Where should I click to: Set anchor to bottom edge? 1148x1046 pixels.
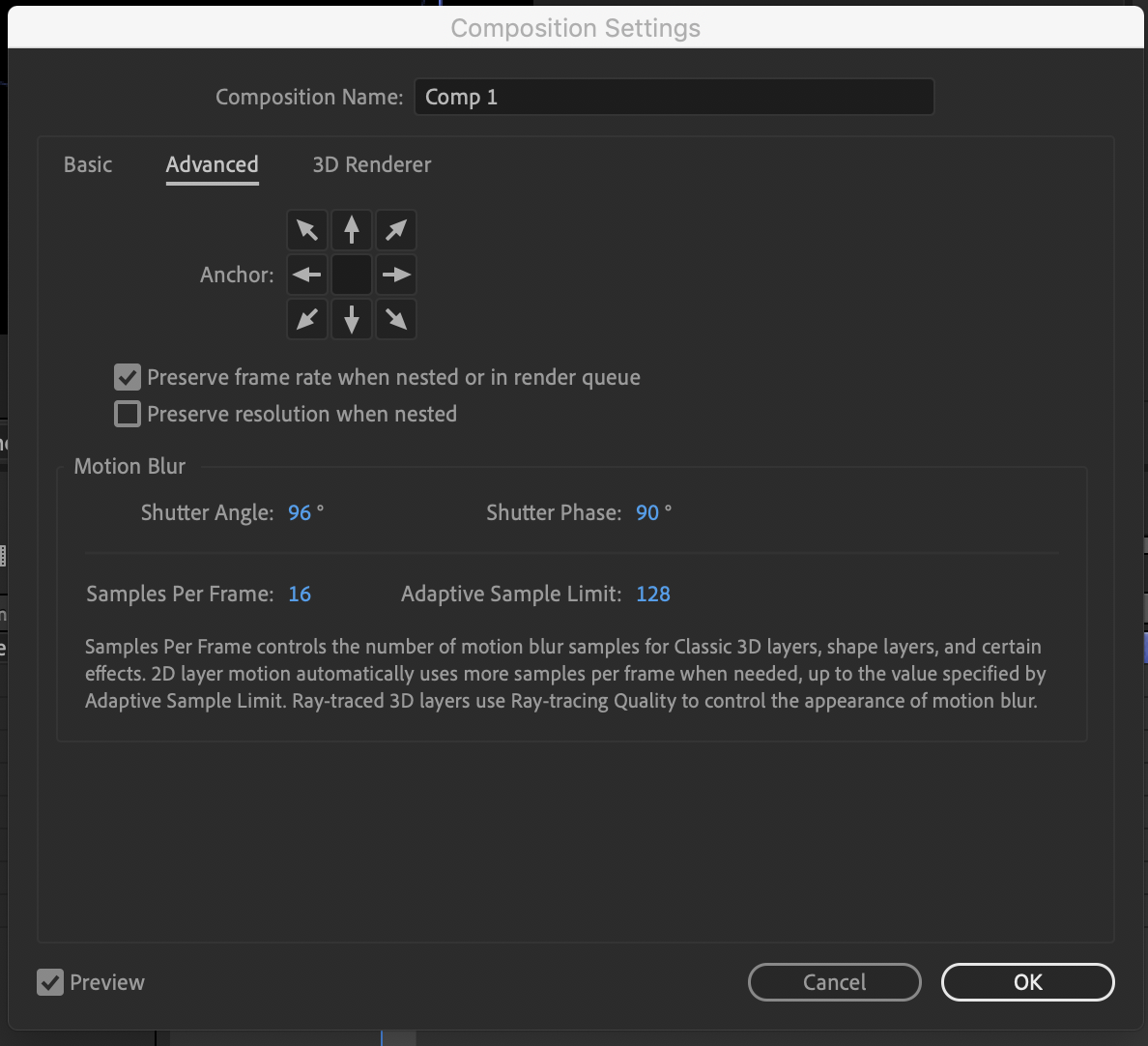[x=351, y=319]
